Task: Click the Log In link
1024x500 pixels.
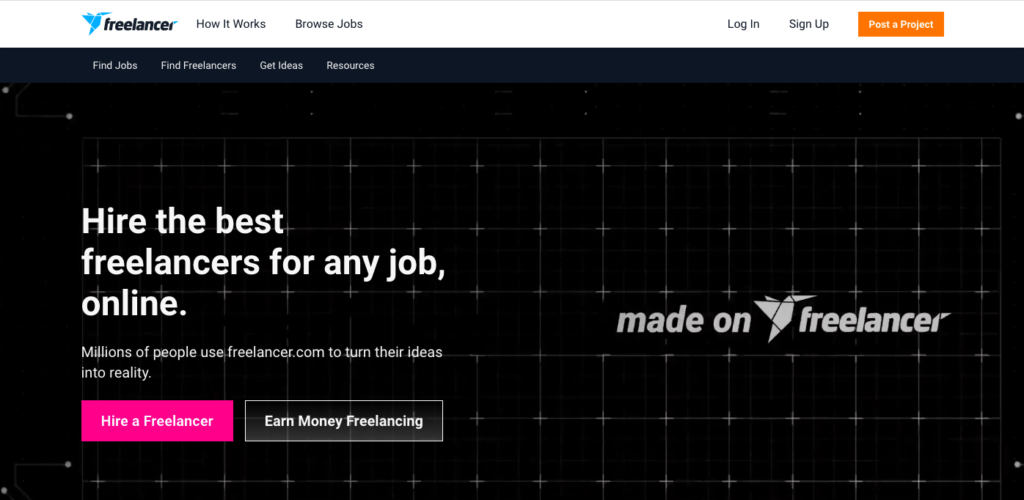Action: tap(743, 24)
